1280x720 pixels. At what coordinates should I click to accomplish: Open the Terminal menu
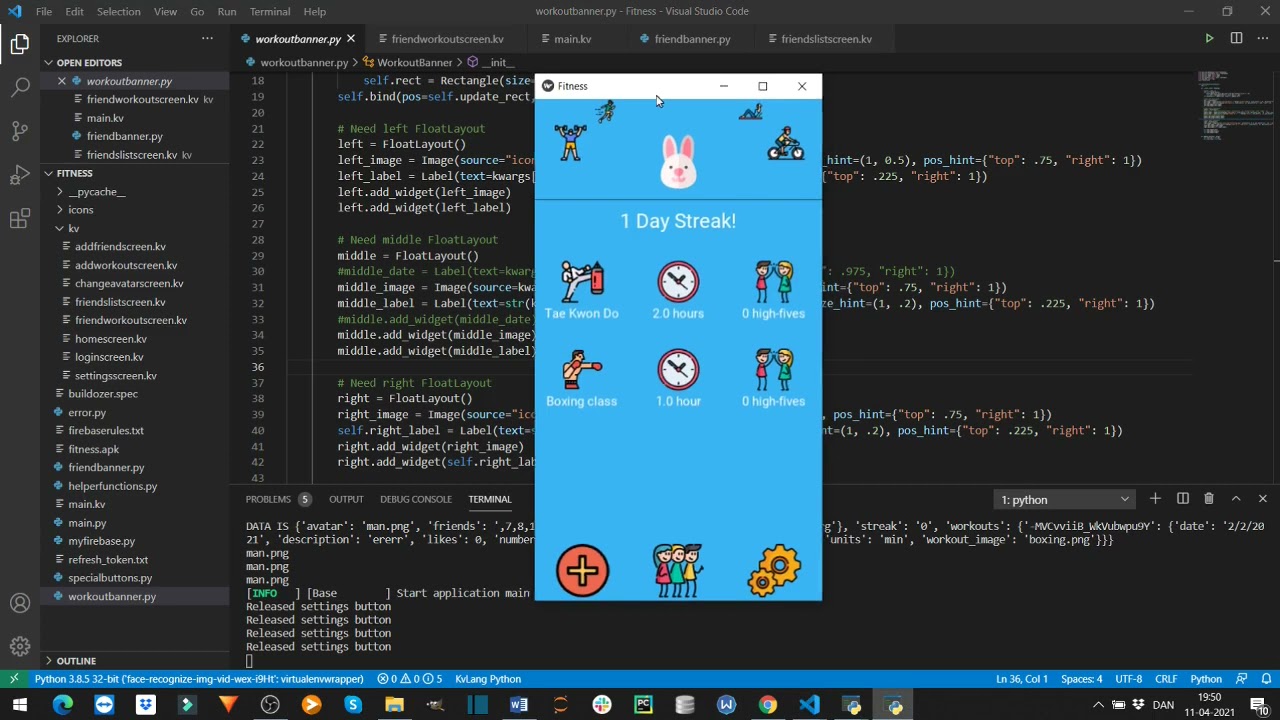click(270, 11)
